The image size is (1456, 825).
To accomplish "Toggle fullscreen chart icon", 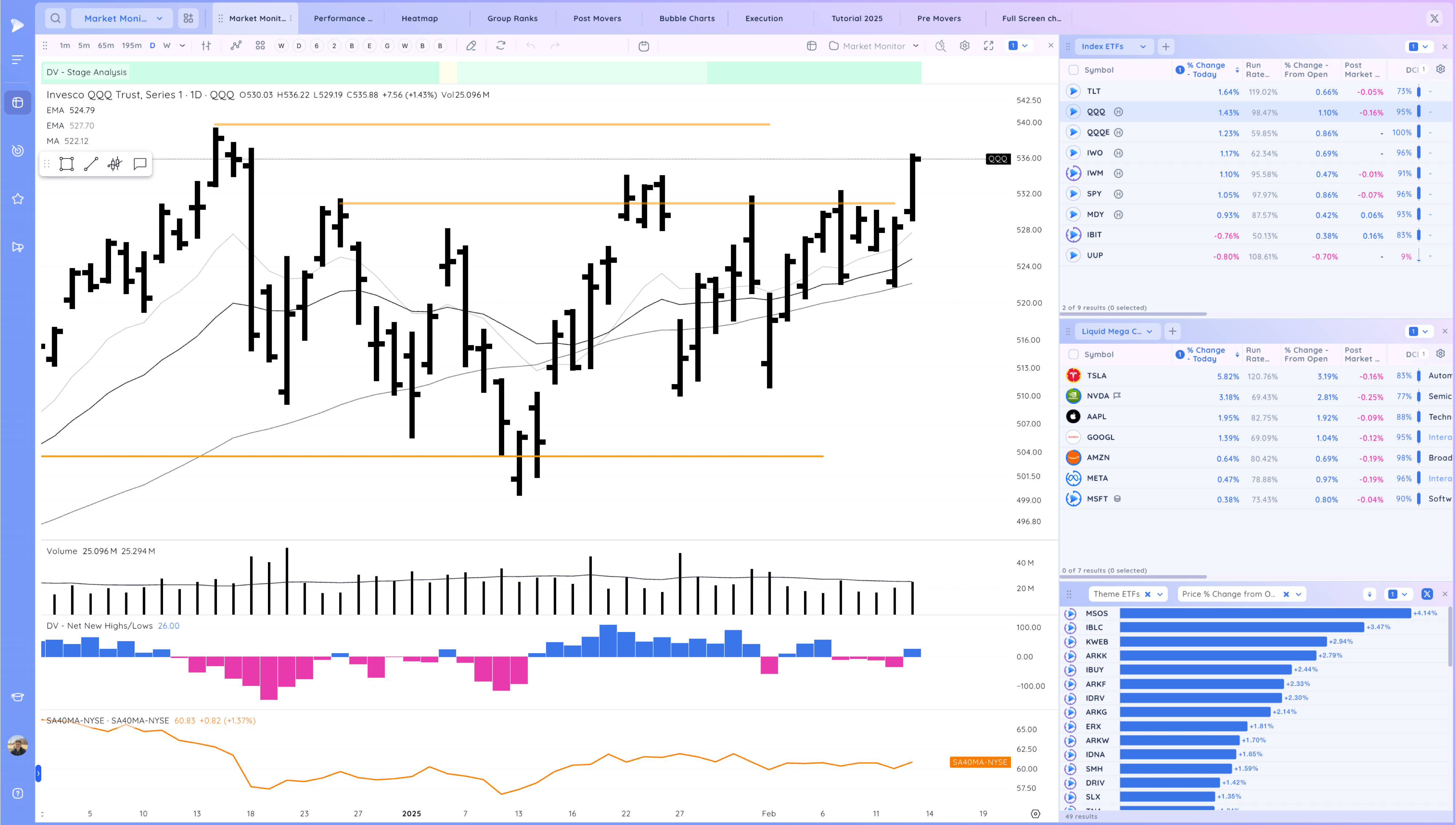I will (x=989, y=46).
